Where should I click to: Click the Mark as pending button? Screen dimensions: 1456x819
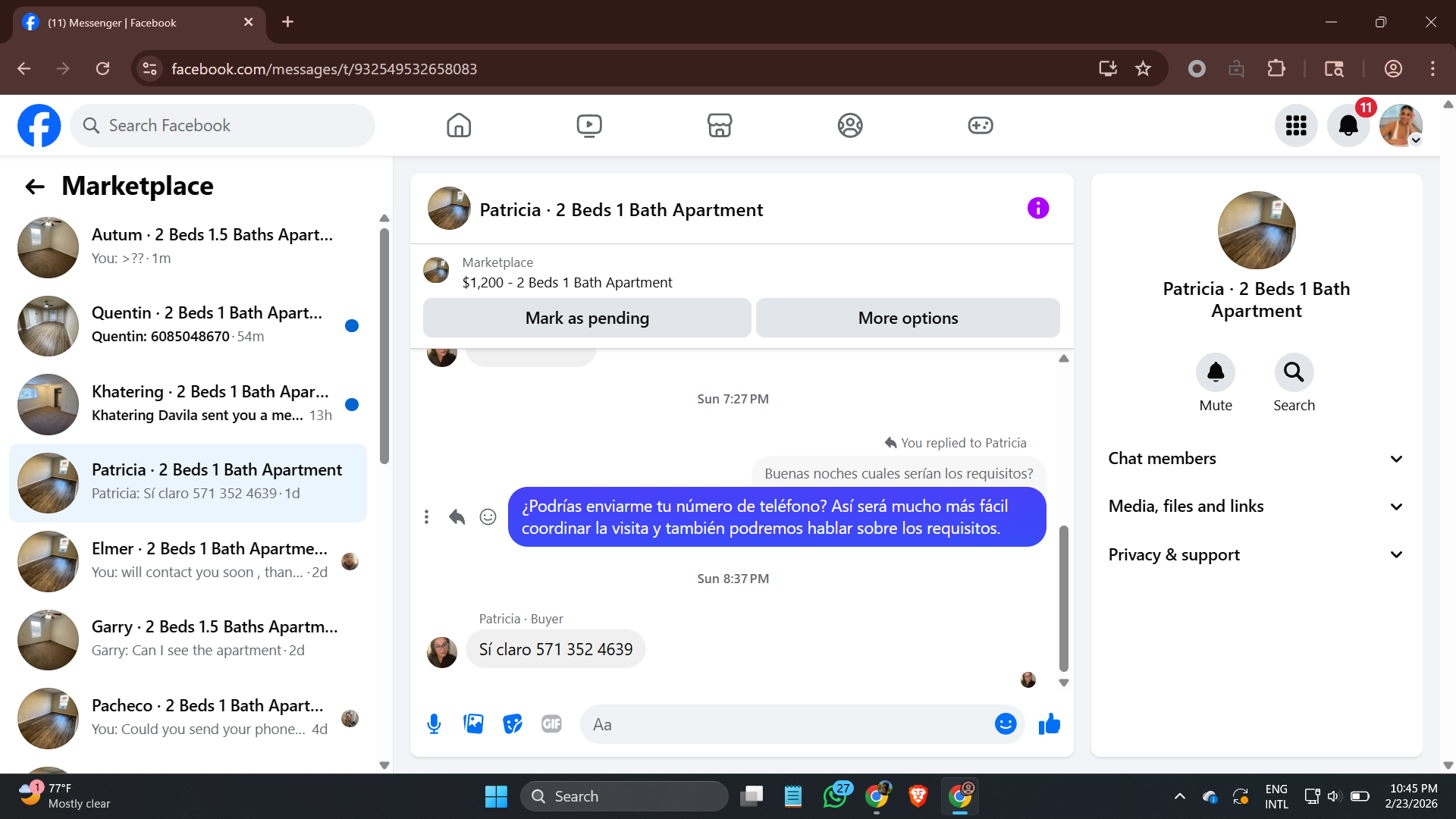click(587, 318)
